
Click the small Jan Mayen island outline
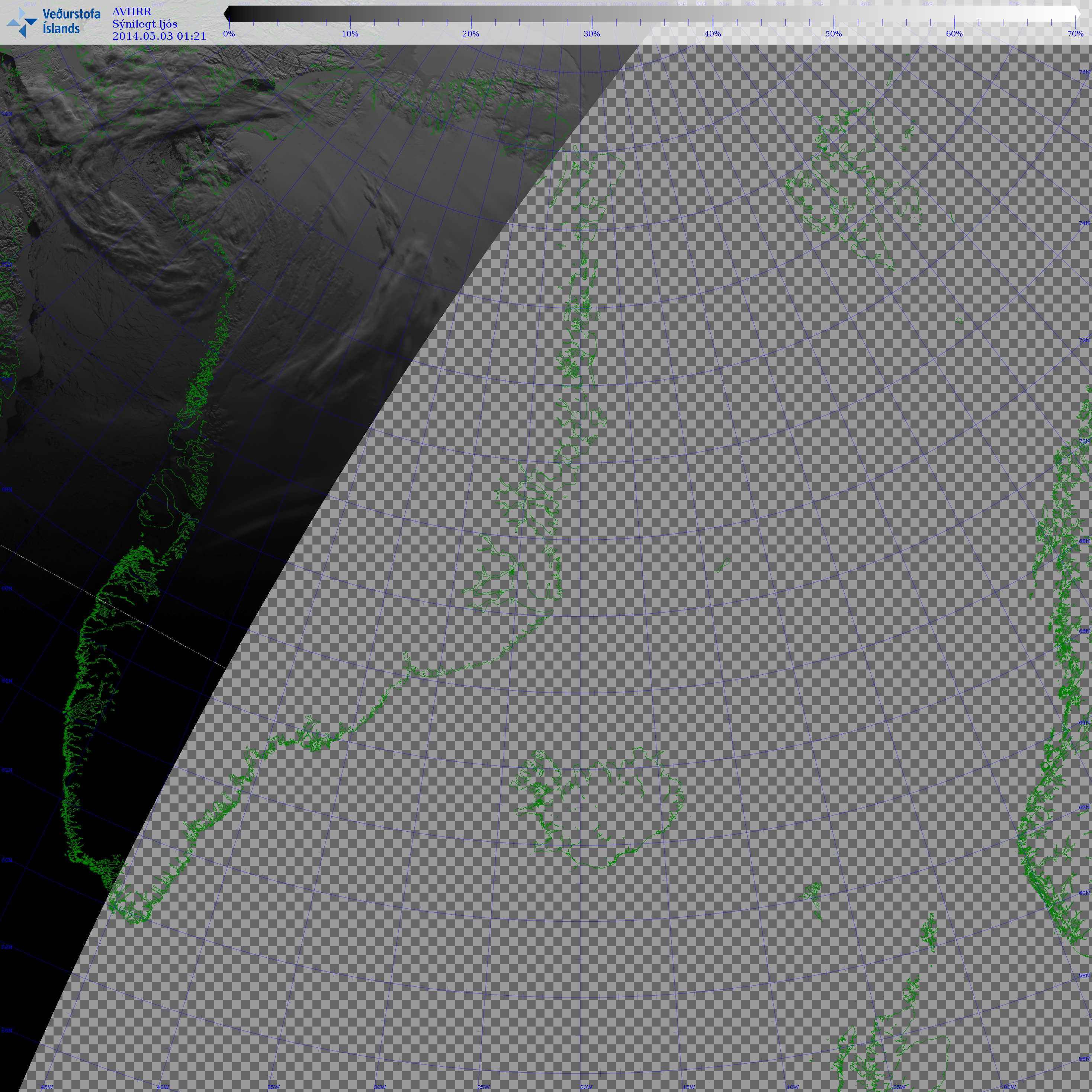(x=723, y=565)
